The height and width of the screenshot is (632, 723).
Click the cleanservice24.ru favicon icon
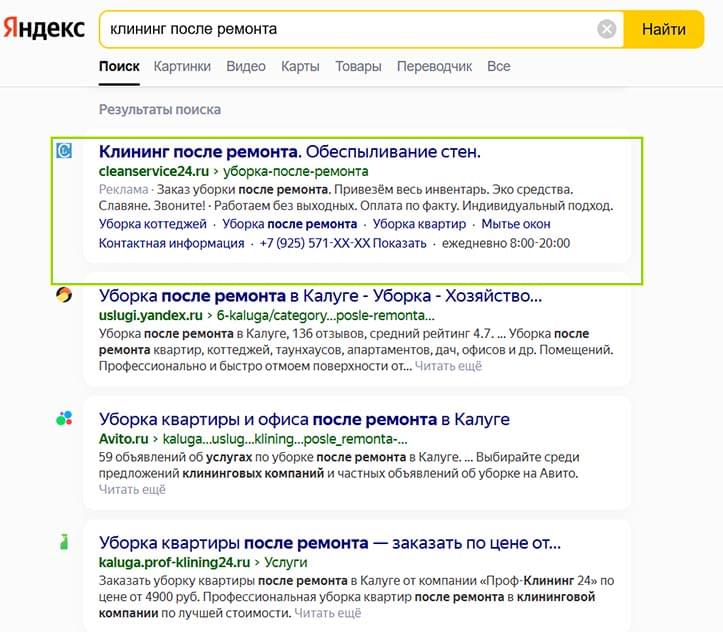pyautogui.click(x=64, y=150)
